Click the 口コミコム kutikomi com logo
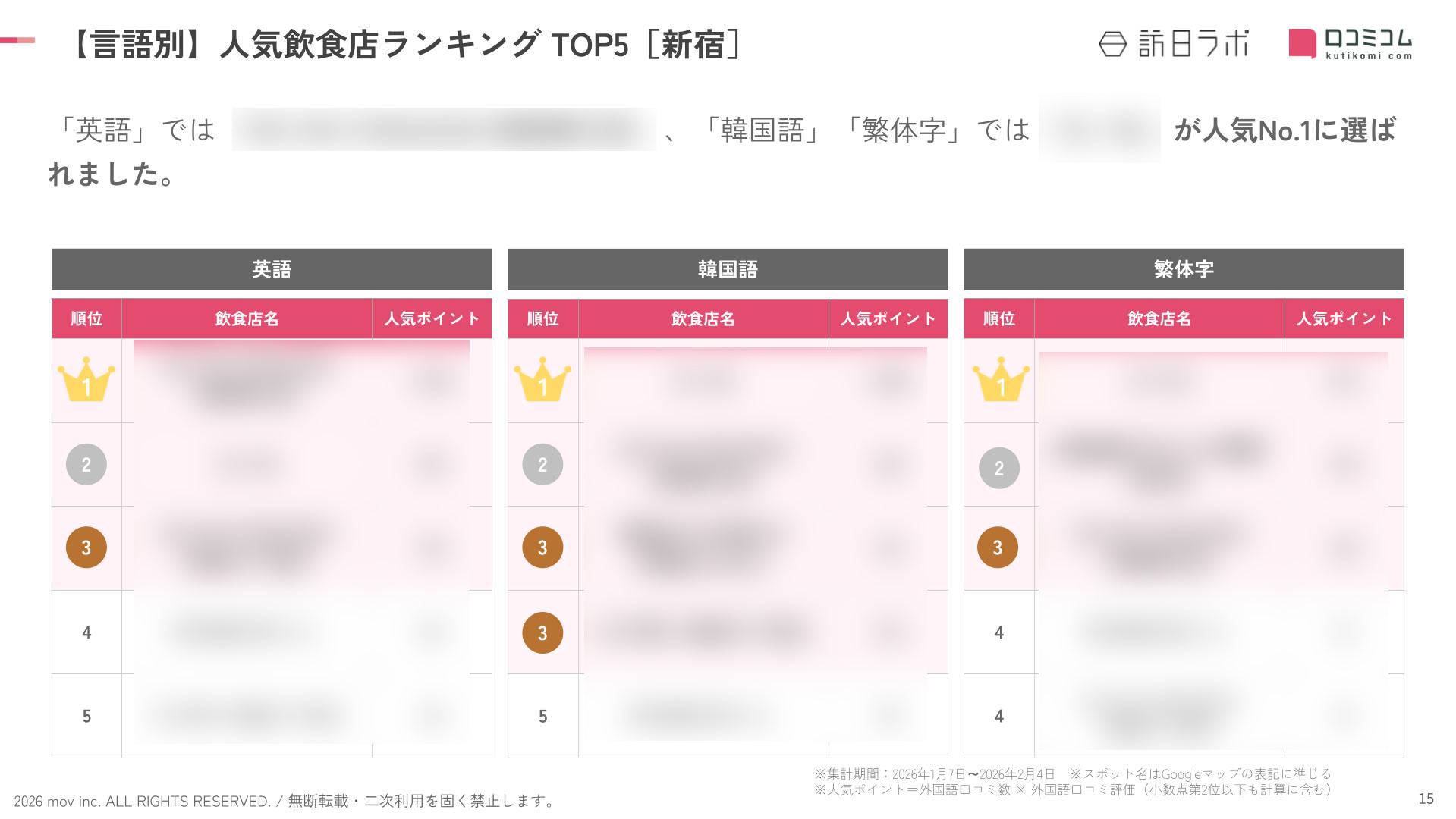 1351,43
